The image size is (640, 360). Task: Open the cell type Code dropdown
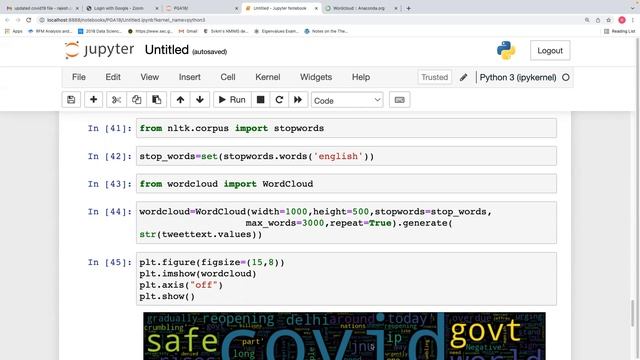[347, 100]
